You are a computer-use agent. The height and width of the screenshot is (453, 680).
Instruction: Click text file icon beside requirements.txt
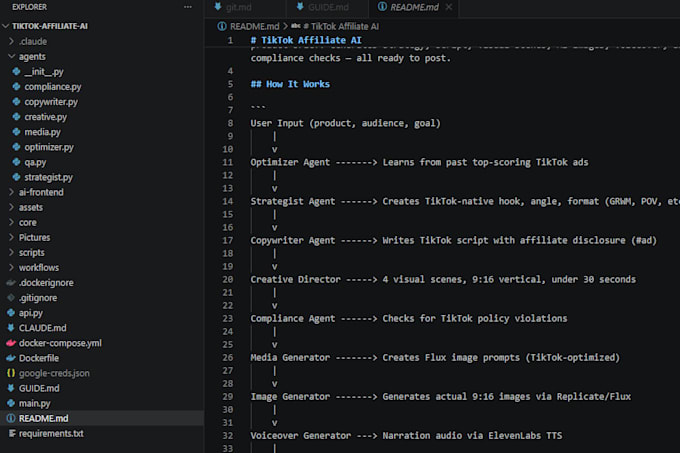12,433
